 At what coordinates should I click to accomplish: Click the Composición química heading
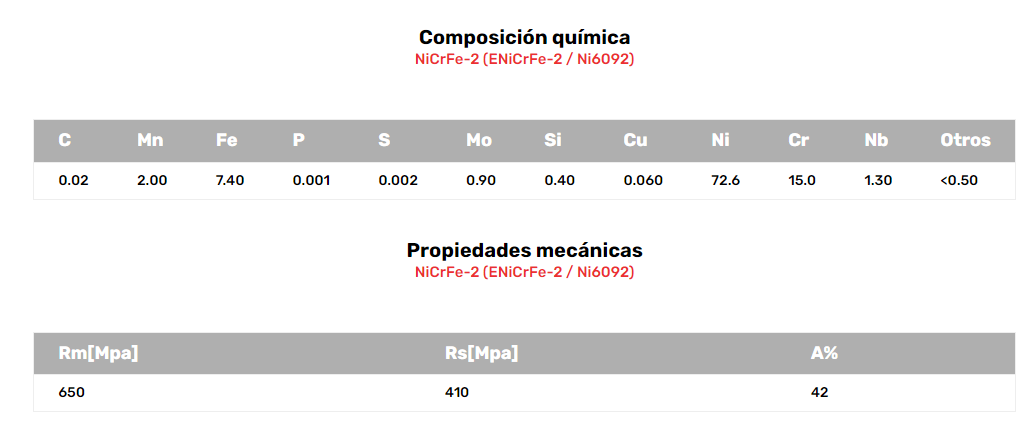point(524,37)
